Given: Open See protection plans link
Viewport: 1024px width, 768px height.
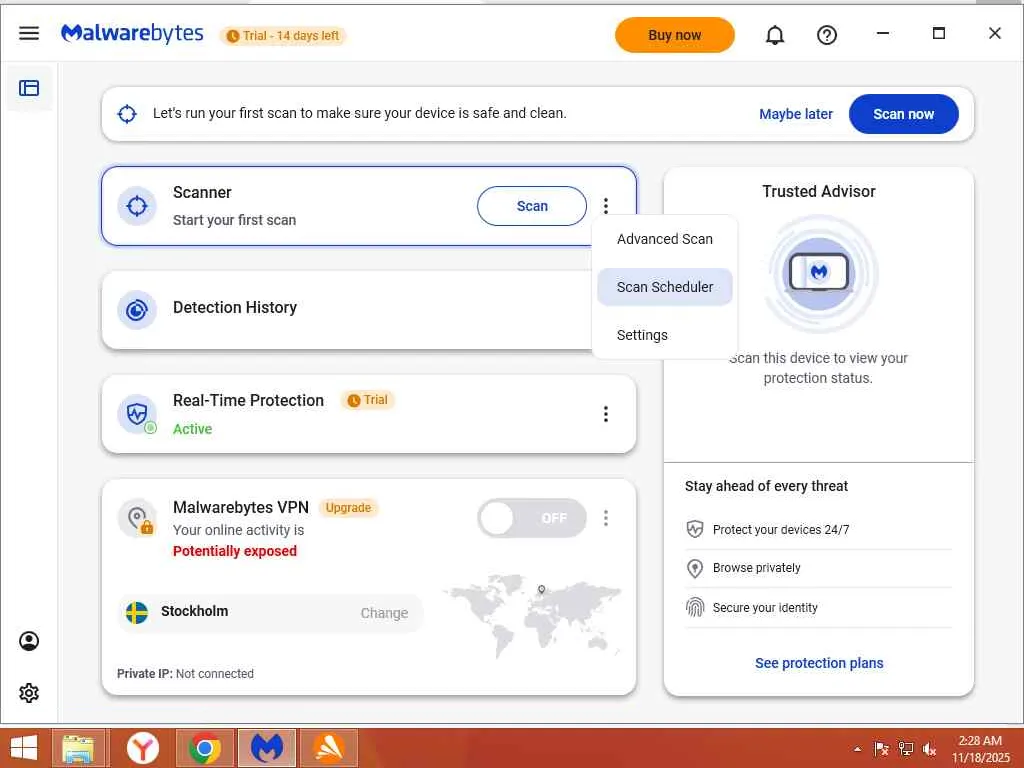Looking at the screenshot, I should (x=819, y=664).
